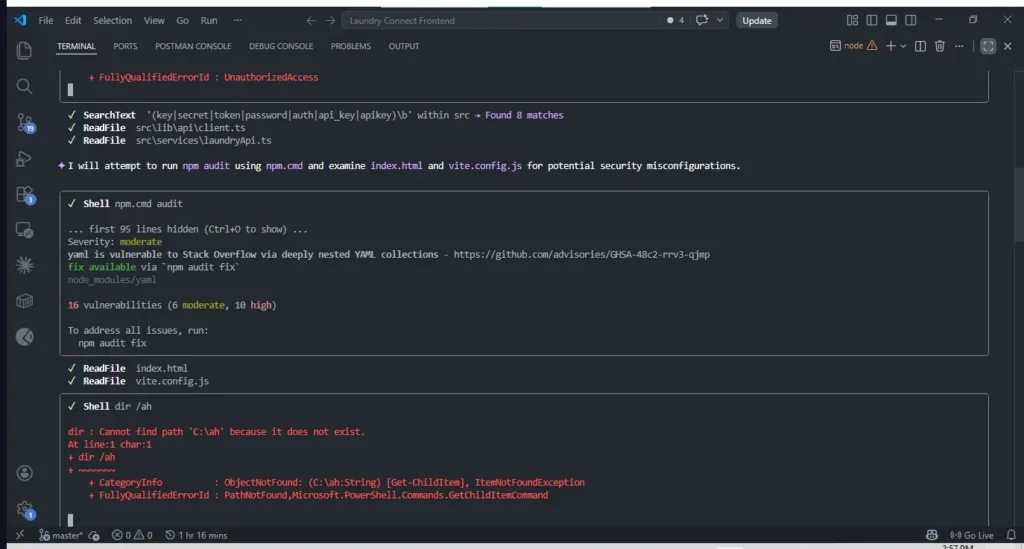The image size is (1024, 549).
Task: Open the File menu
Action: (46, 20)
